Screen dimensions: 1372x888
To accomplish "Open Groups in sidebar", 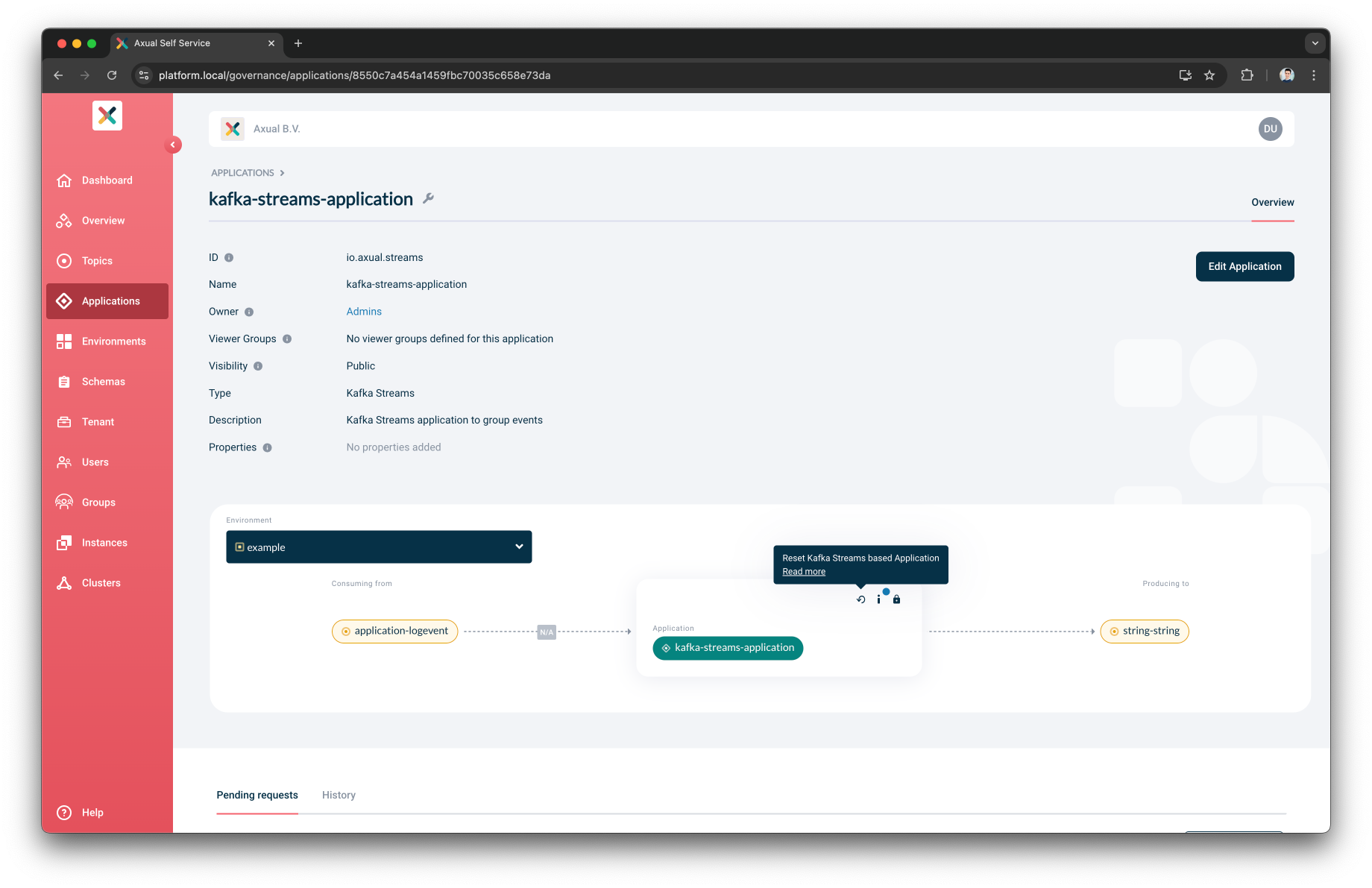I will point(107,503).
